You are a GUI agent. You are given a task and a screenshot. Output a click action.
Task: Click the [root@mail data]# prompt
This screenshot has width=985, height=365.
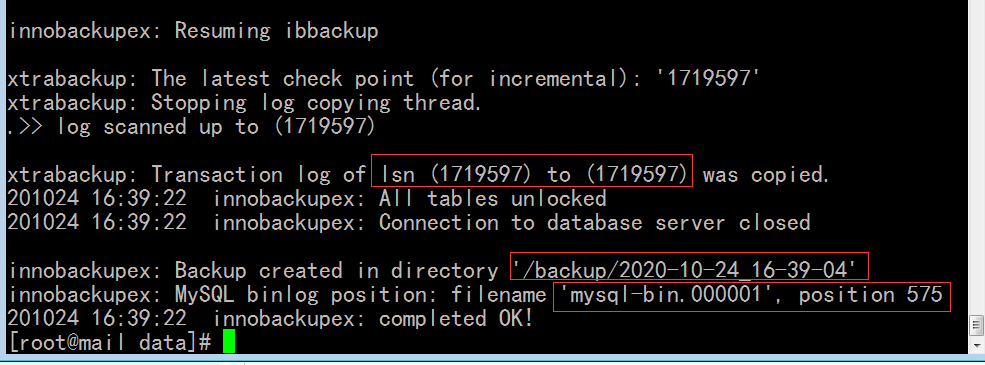coord(110,343)
